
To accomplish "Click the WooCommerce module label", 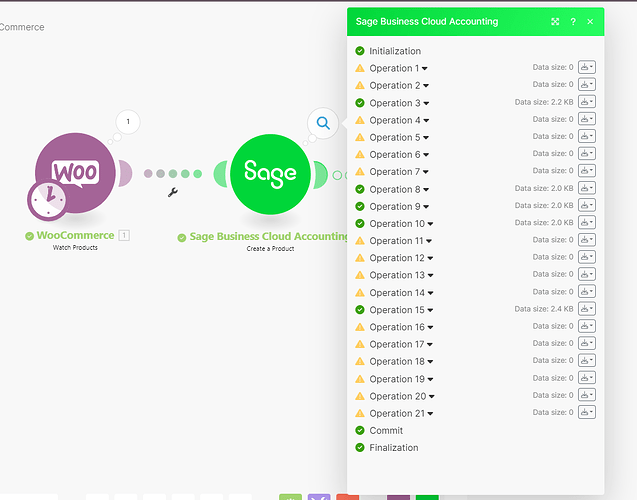I will pos(75,235).
